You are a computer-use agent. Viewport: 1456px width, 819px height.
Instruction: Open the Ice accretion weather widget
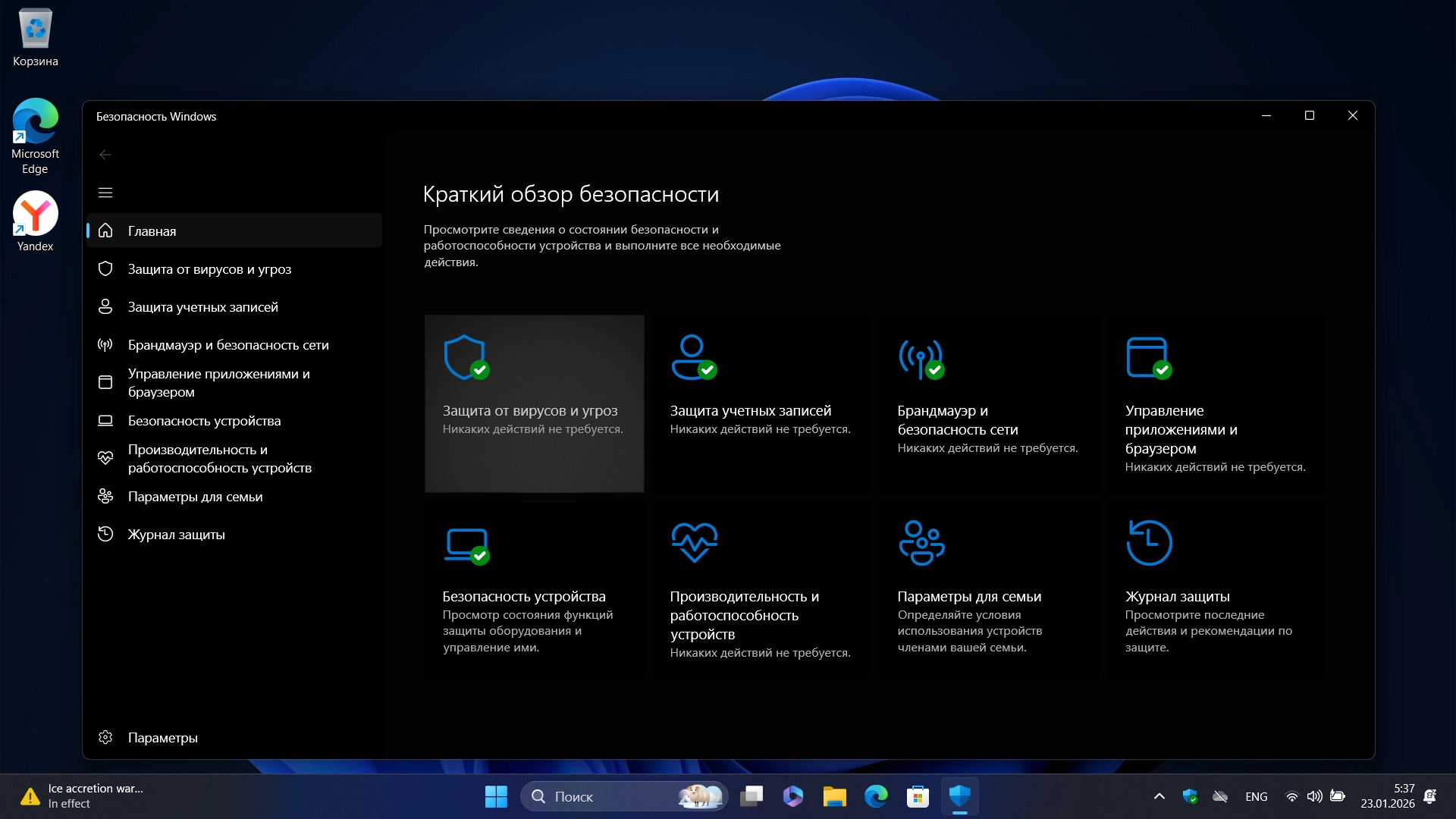click(83, 796)
